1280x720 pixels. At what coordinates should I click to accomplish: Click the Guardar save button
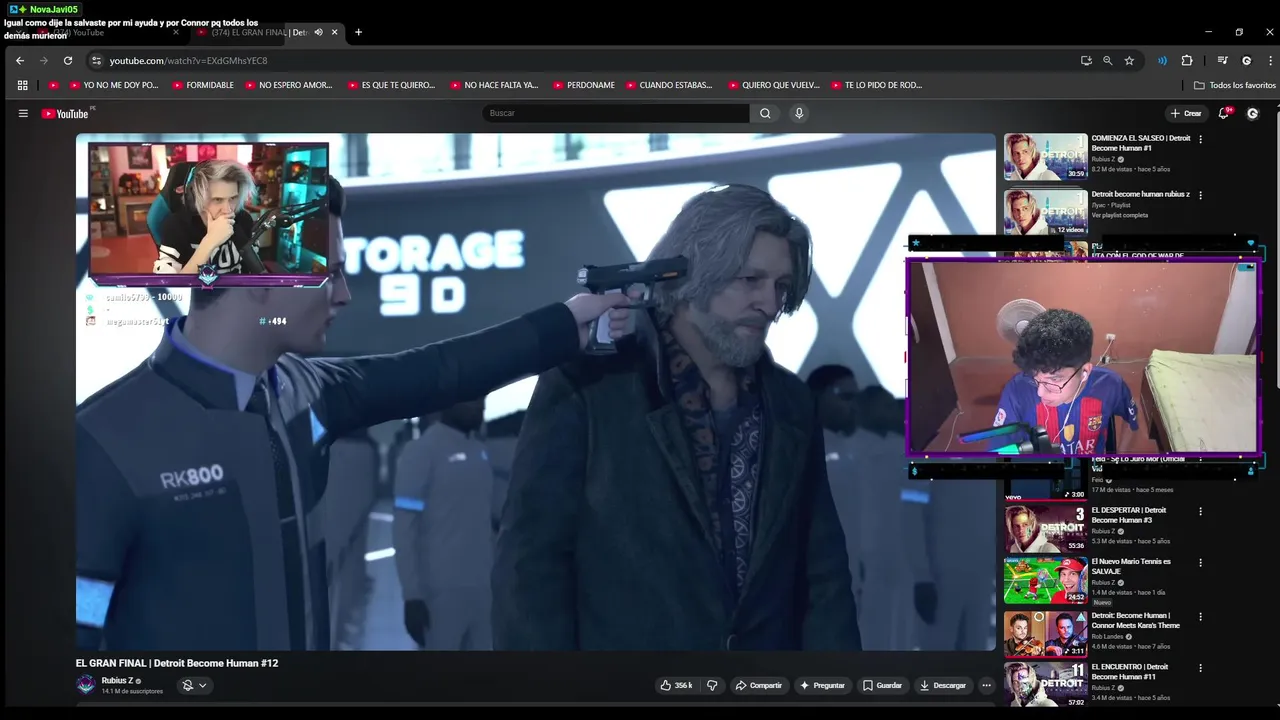tap(882, 685)
